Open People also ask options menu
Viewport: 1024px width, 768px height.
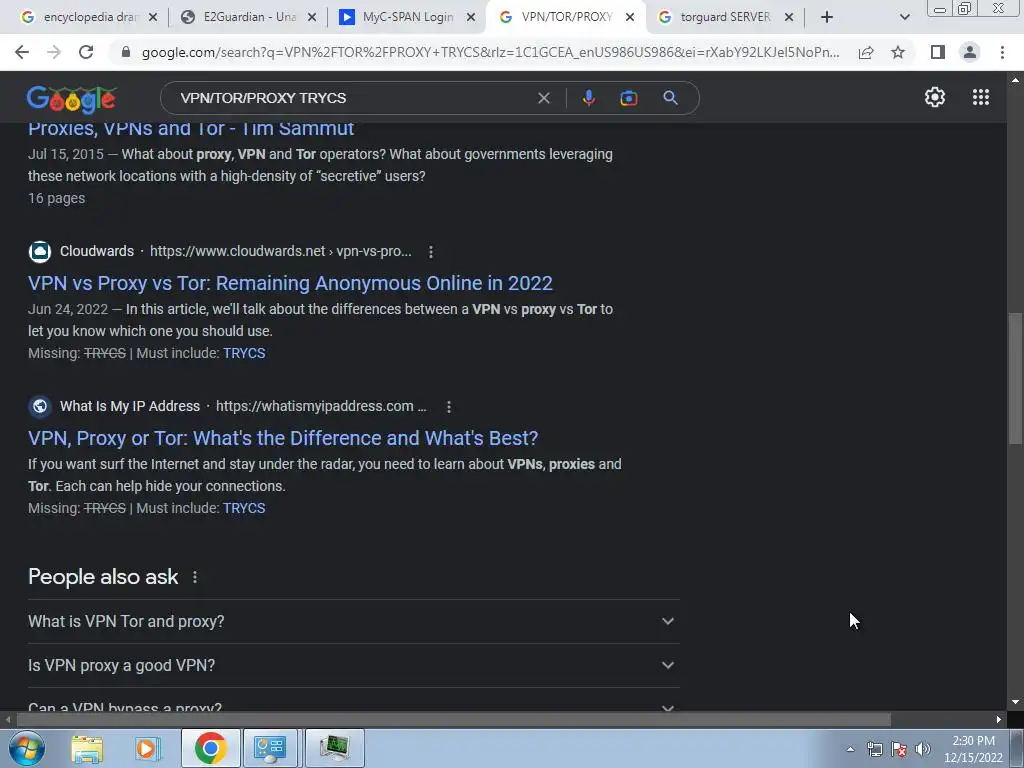[195, 577]
